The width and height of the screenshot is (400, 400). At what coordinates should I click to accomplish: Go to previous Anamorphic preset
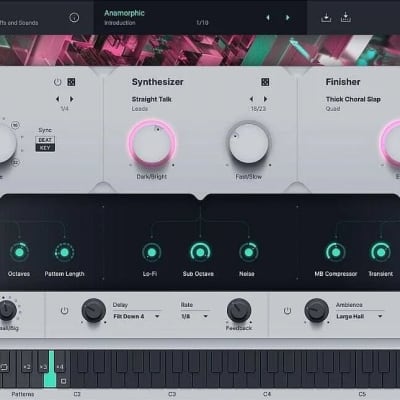[x=268, y=18]
